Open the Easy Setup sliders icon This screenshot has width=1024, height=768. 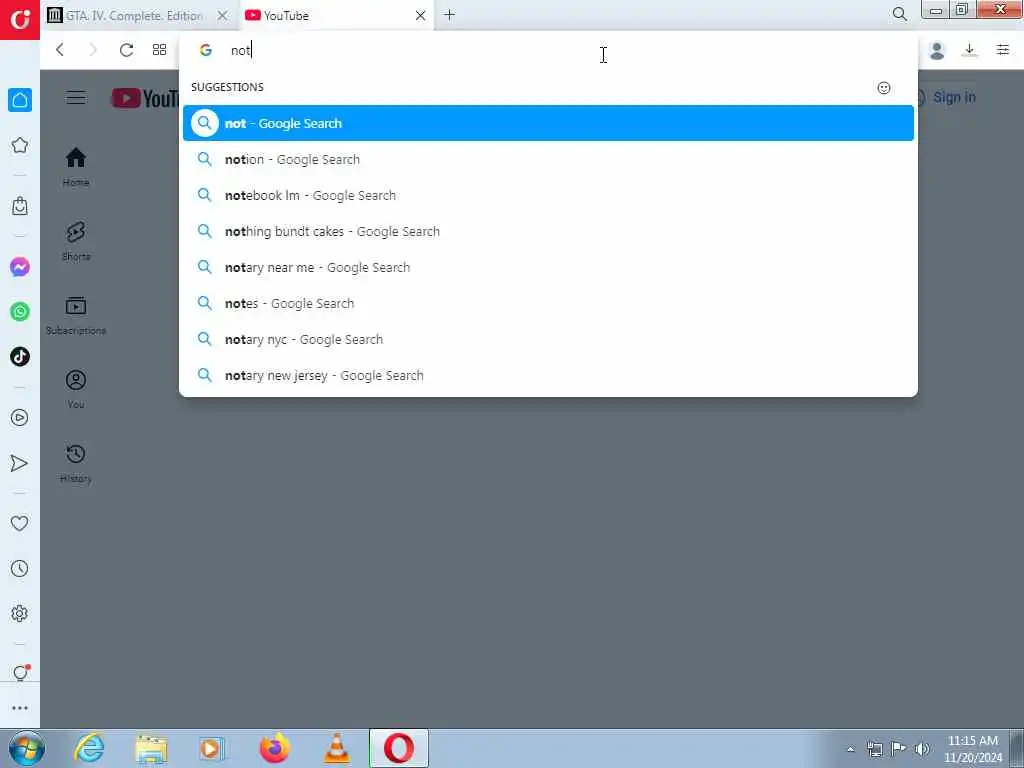coord(1003,50)
